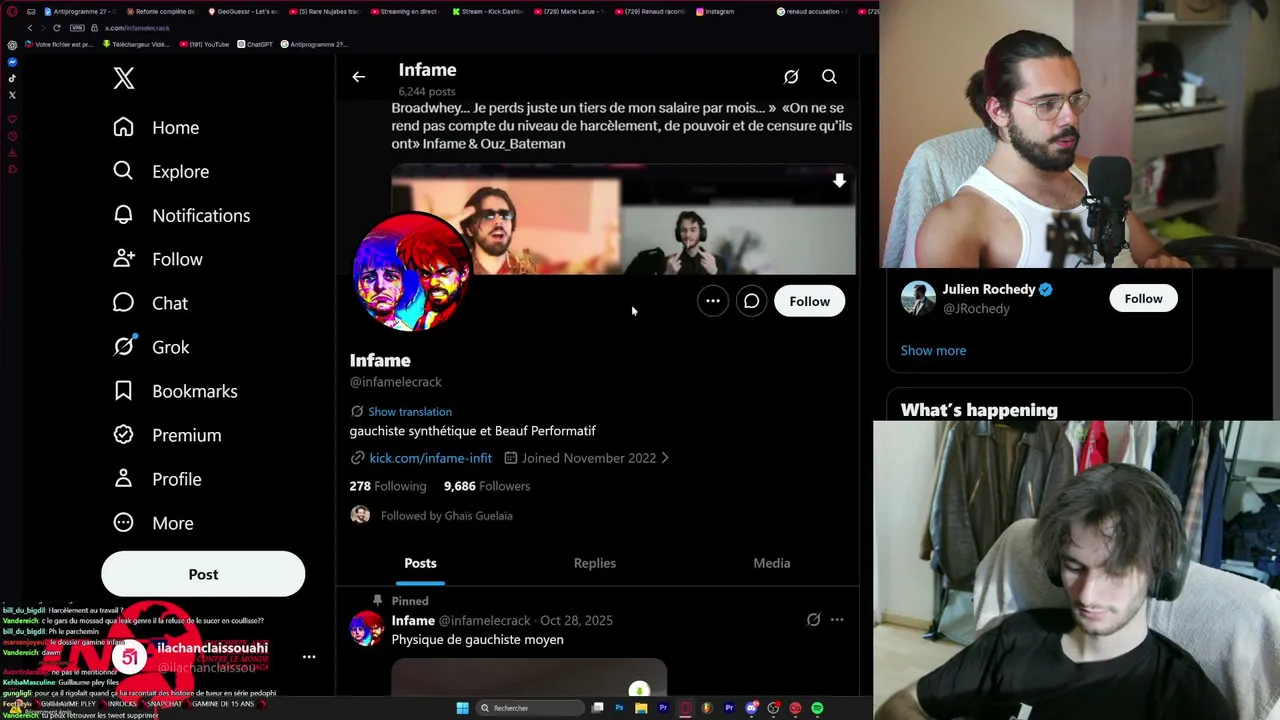Open FL Studio from the taskbar
The width and height of the screenshot is (1280, 720).
pos(707,708)
